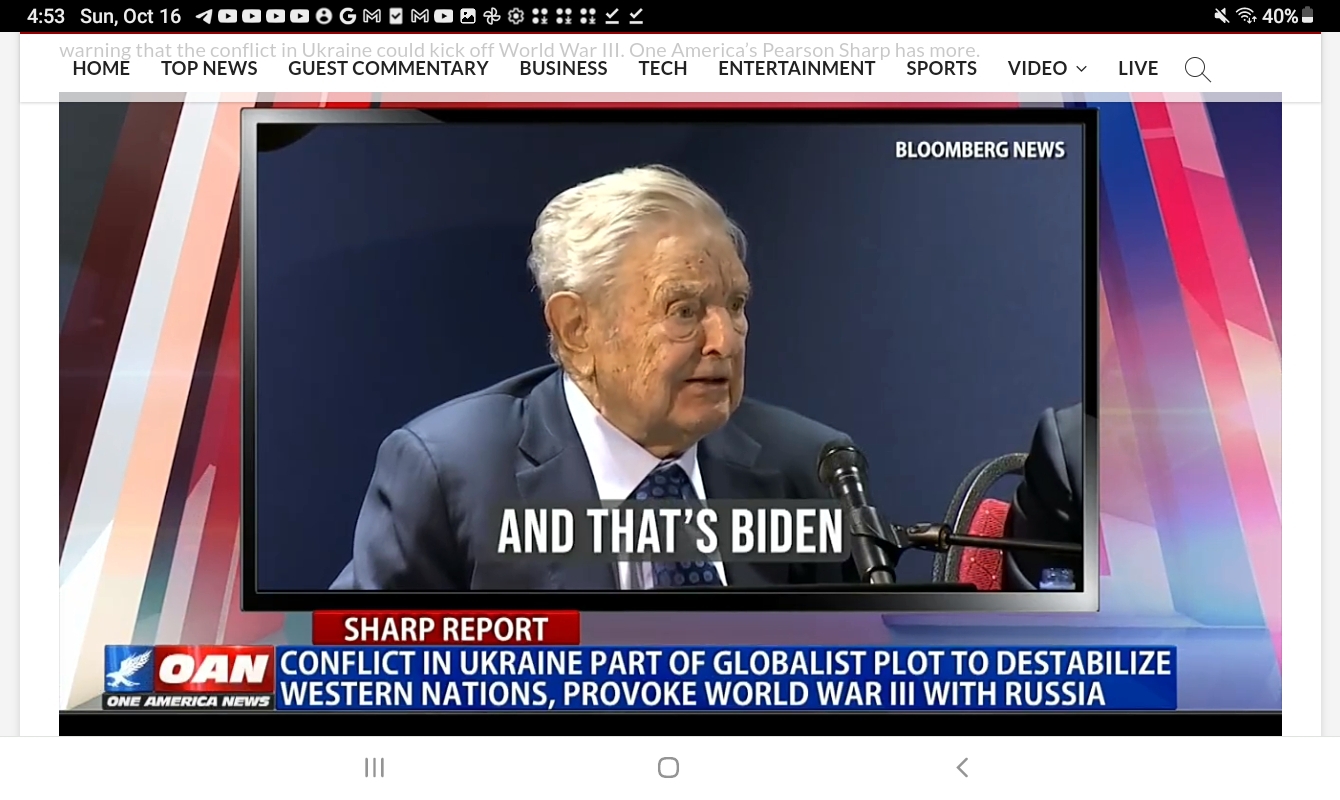Tap the muted sound status icon
Screen dimensions: 1340x800
tap(1221, 16)
